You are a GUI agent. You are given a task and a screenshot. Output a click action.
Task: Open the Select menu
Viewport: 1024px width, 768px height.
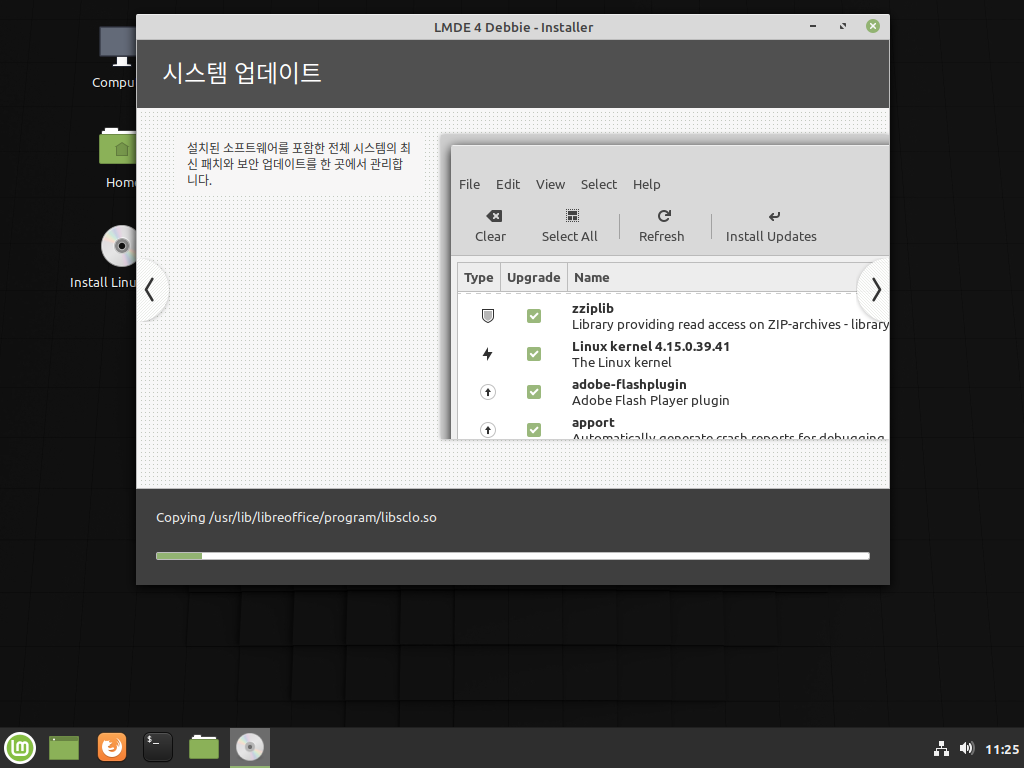click(599, 184)
